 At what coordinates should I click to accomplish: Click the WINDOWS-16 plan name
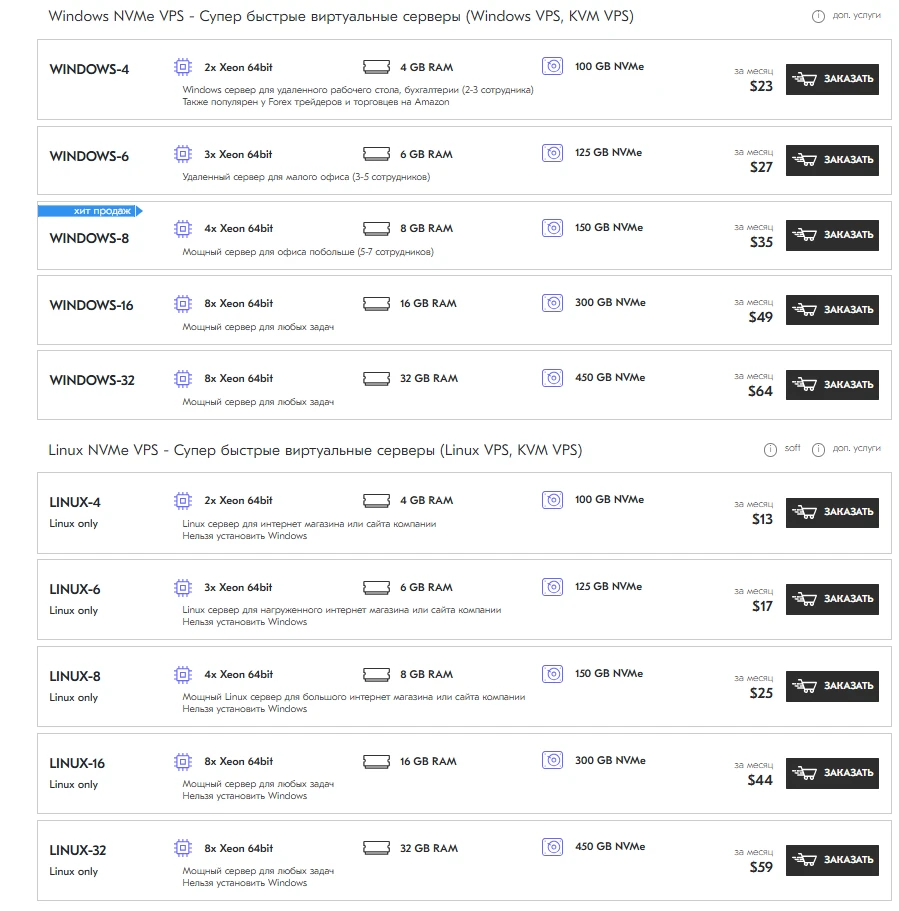pyautogui.click(x=91, y=306)
